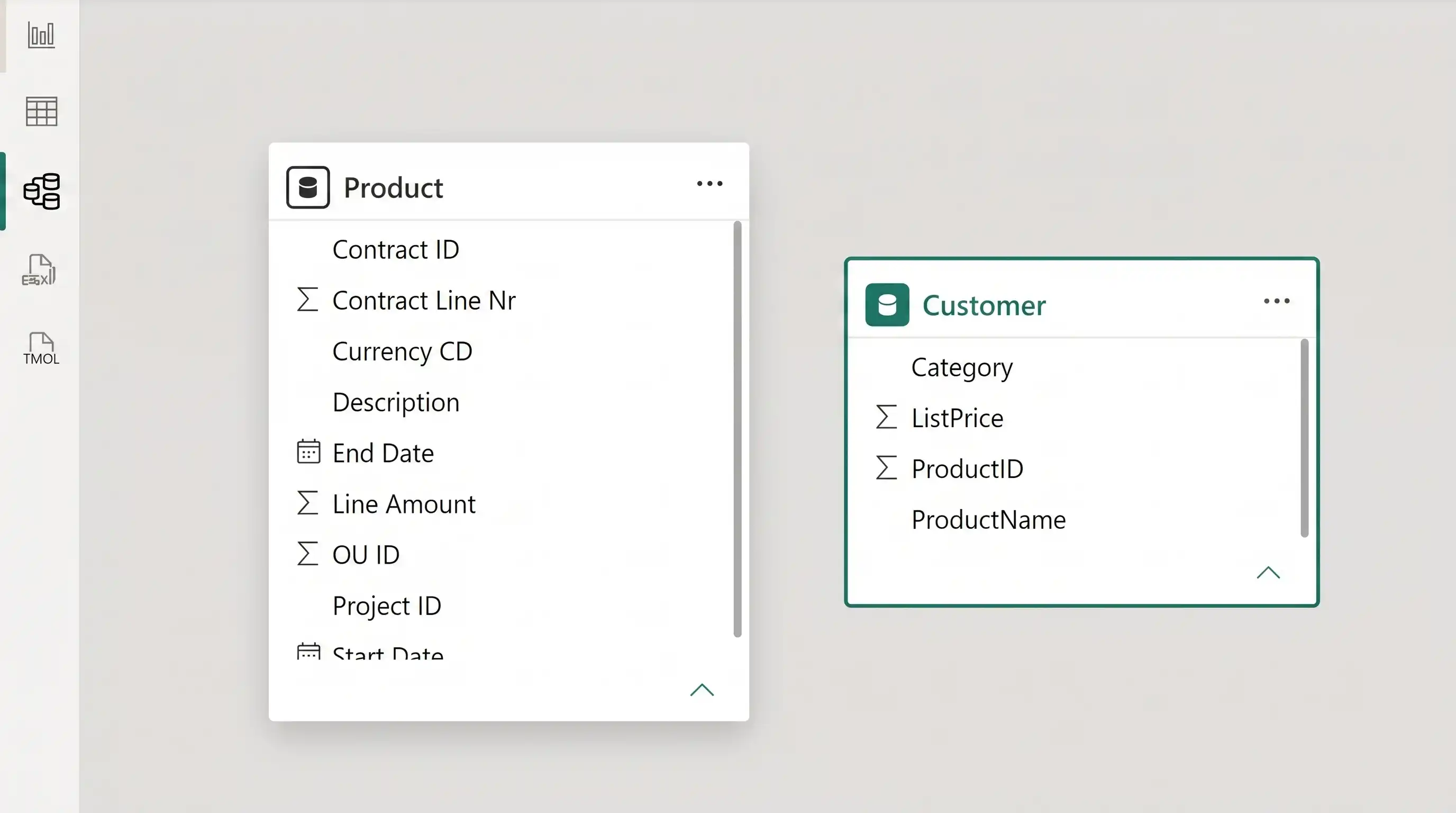Screen dimensions: 1456x813
Task: Click the Product table database icon
Action: pyautogui.click(x=308, y=187)
